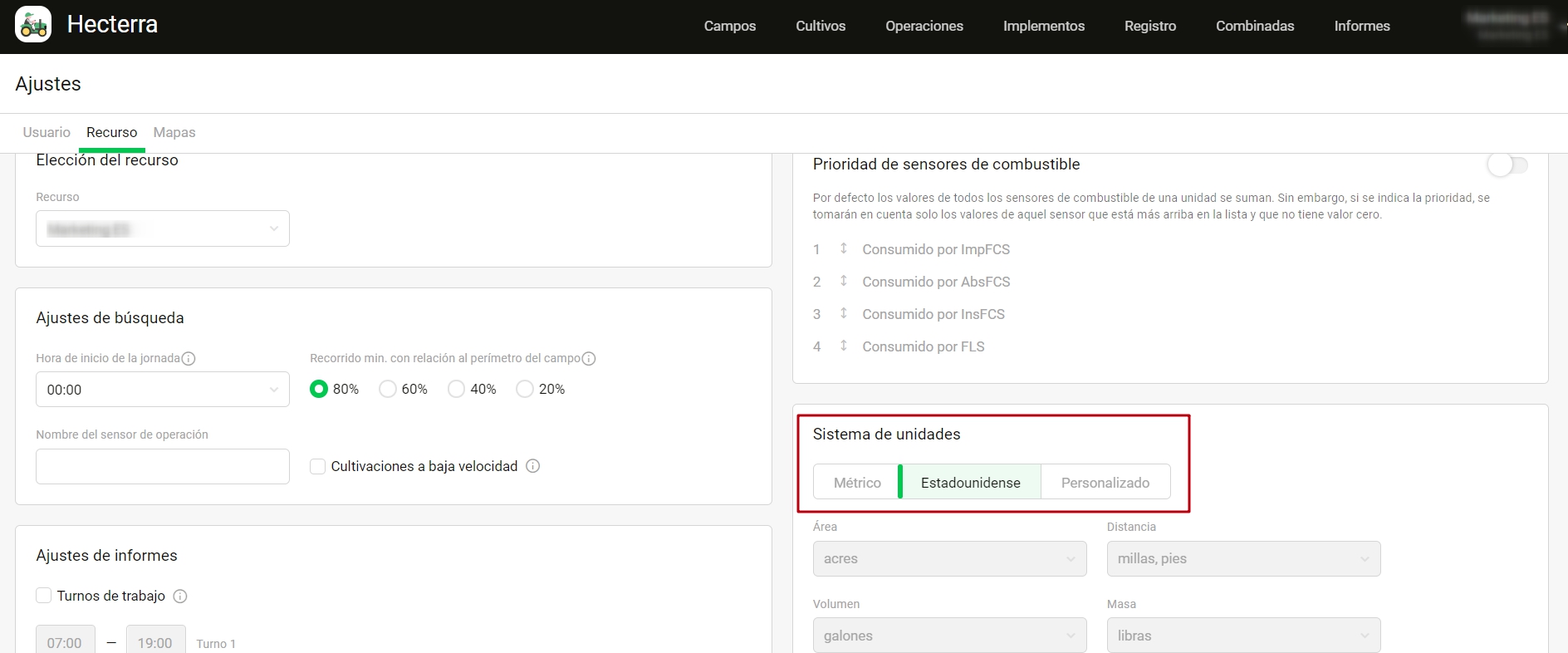Switch to the Mapas tab
Screen dimensions: 1568x653
(x=174, y=132)
